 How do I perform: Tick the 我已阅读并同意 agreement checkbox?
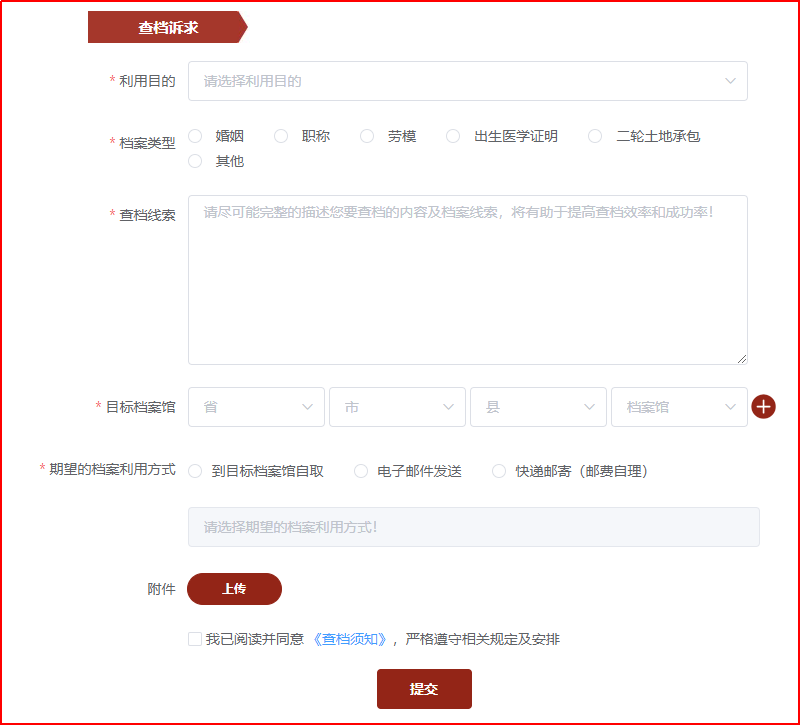195,639
